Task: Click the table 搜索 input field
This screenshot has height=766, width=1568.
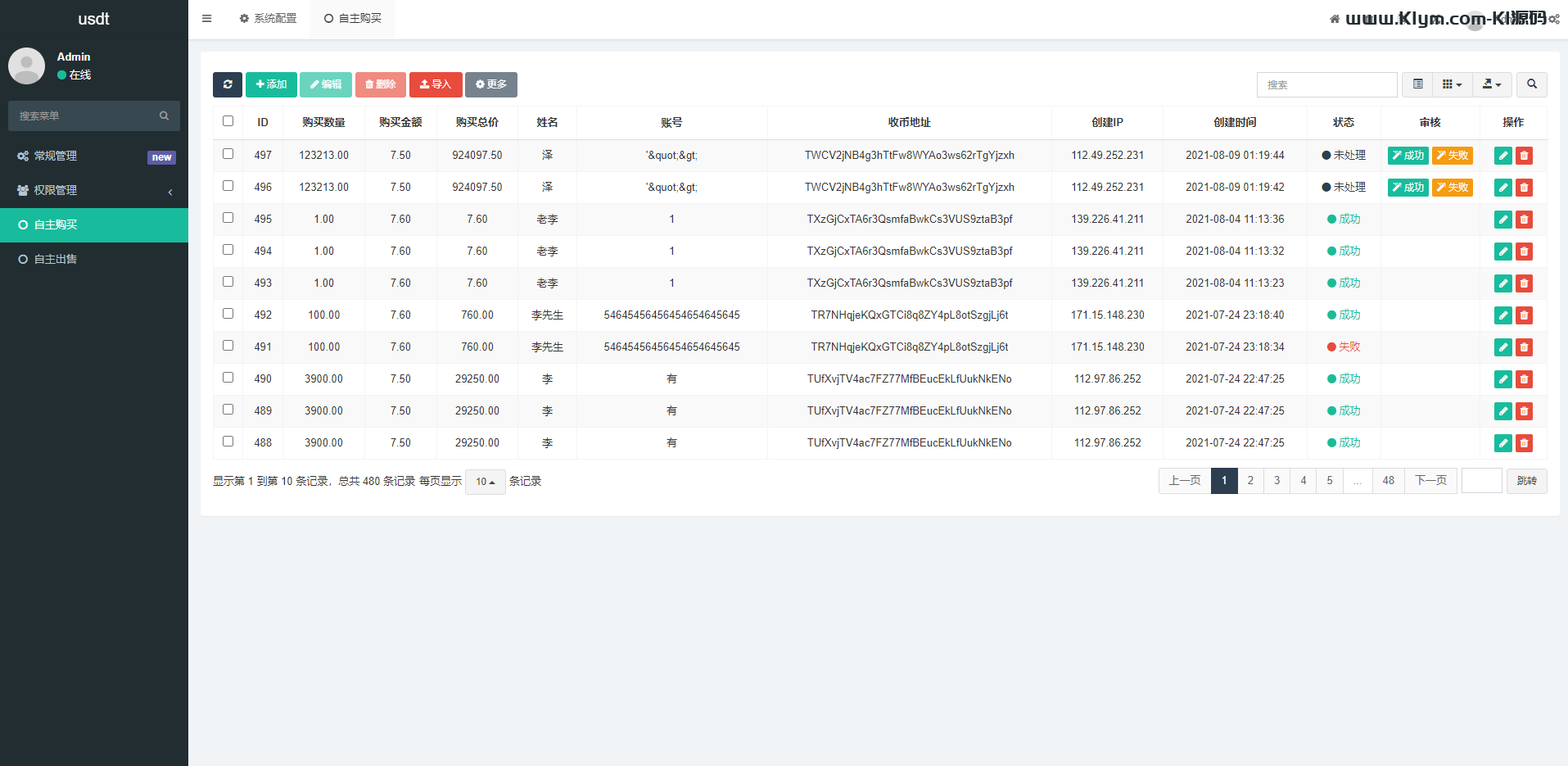Action: 1326,84
